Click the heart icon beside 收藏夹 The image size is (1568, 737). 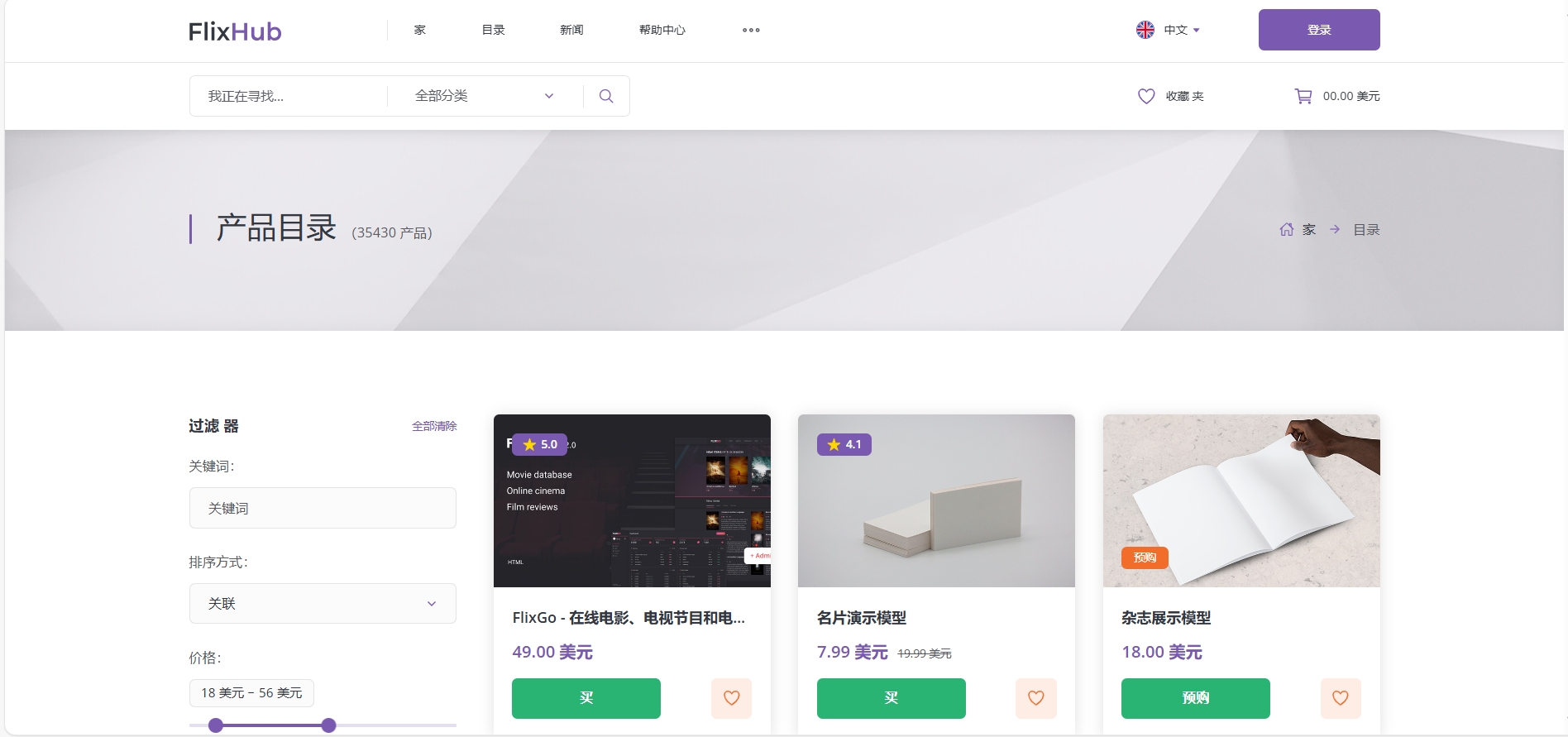pos(1146,96)
